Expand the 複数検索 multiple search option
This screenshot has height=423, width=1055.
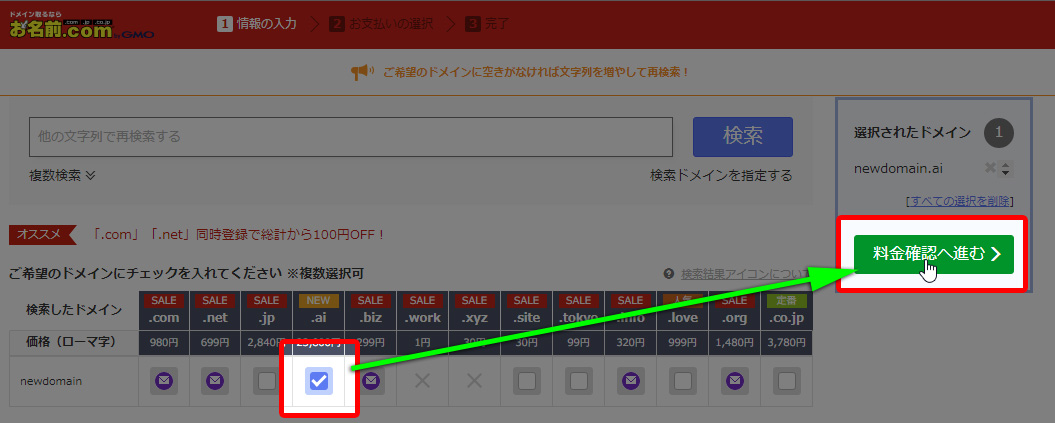pyautogui.click(x=62, y=175)
